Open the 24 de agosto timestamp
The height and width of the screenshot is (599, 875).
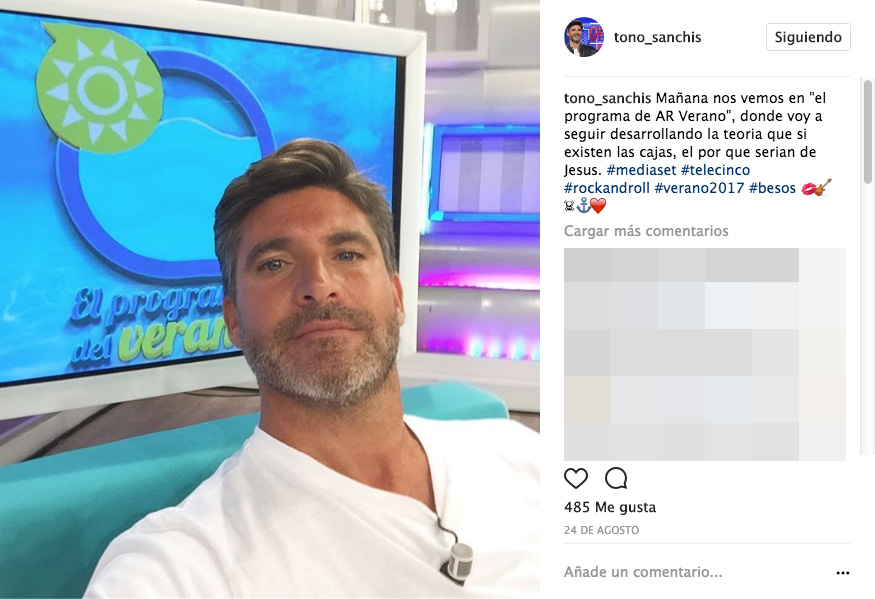[602, 530]
